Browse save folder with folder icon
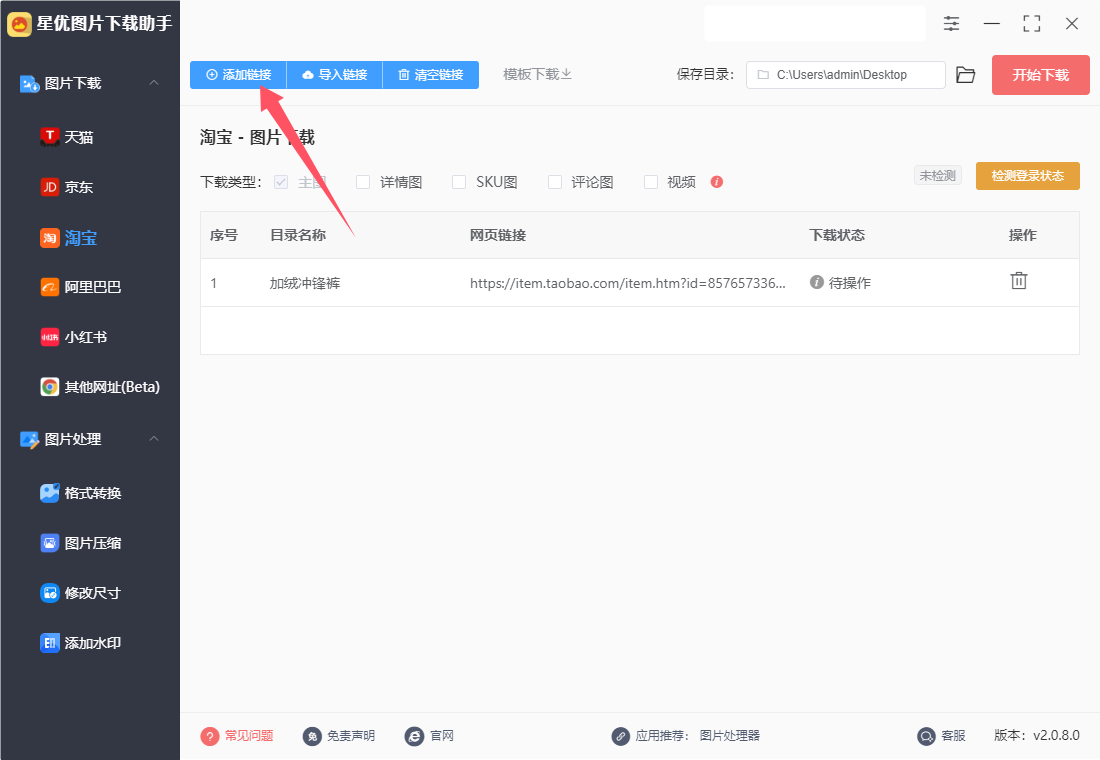1100x760 pixels. [x=966, y=75]
